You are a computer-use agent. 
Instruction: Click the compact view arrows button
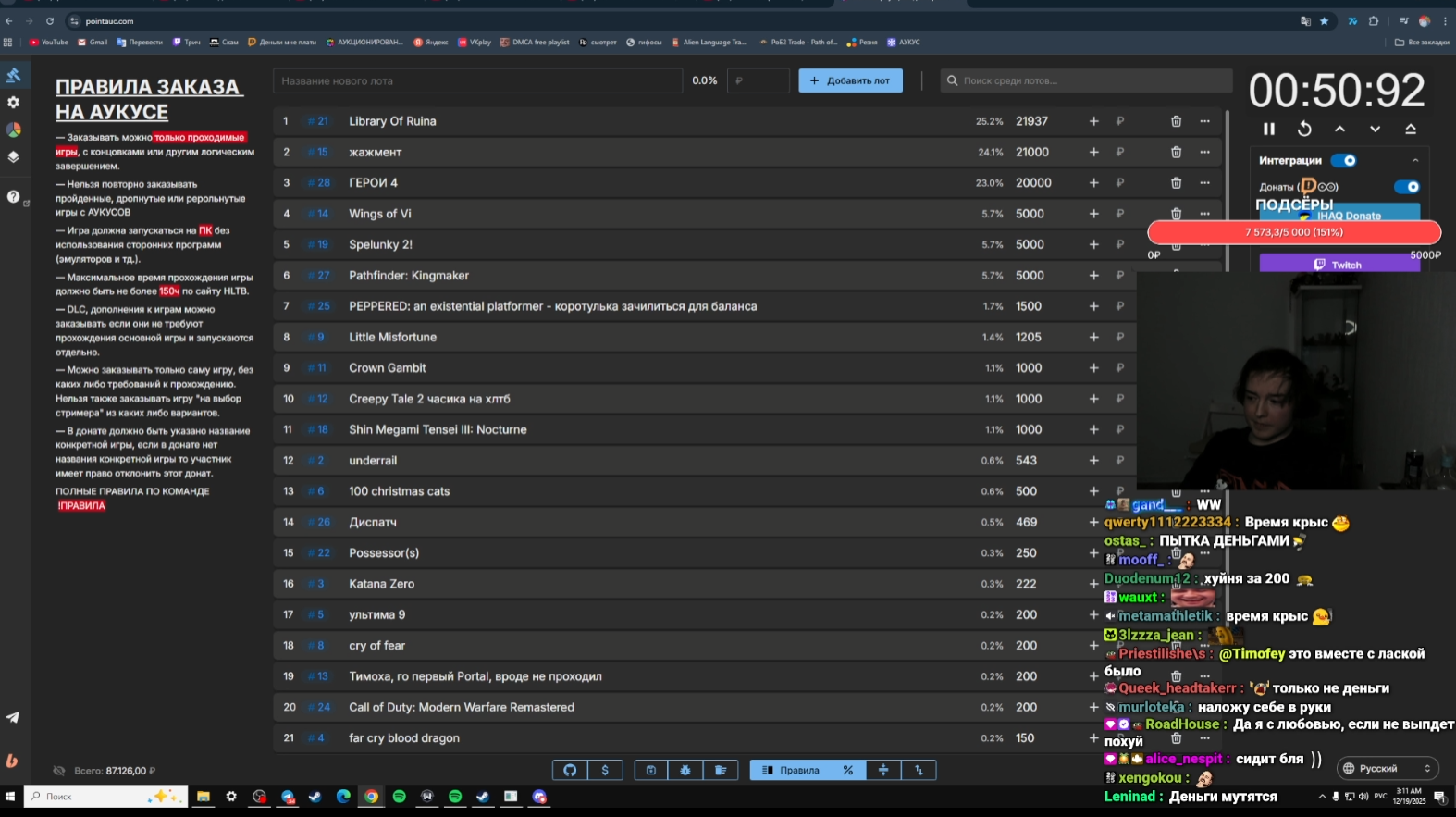coord(883,770)
